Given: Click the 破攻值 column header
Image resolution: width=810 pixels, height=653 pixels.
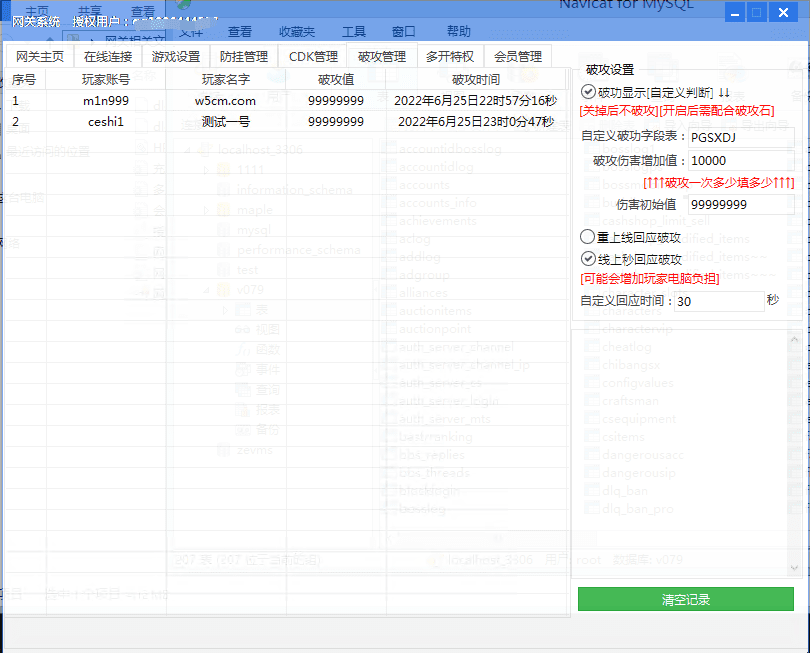Looking at the screenshot, I should click(x=336, y=80).
